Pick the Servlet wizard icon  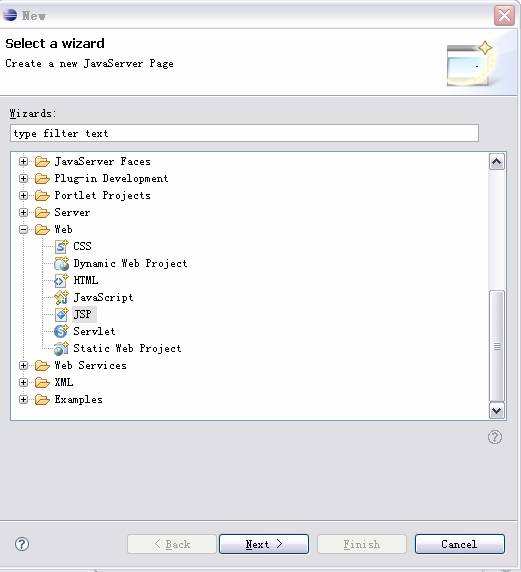[61, 331]
